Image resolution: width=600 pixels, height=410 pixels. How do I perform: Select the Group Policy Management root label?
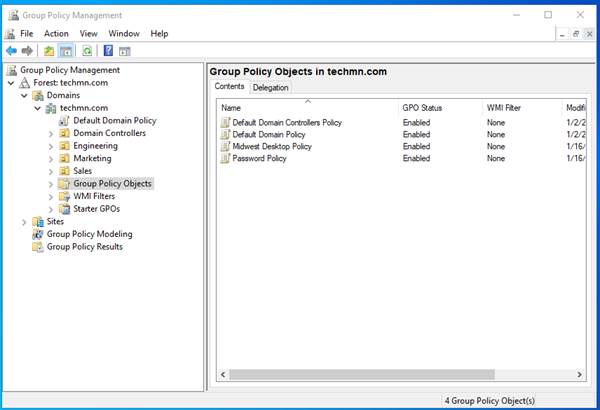pos(70,70)
